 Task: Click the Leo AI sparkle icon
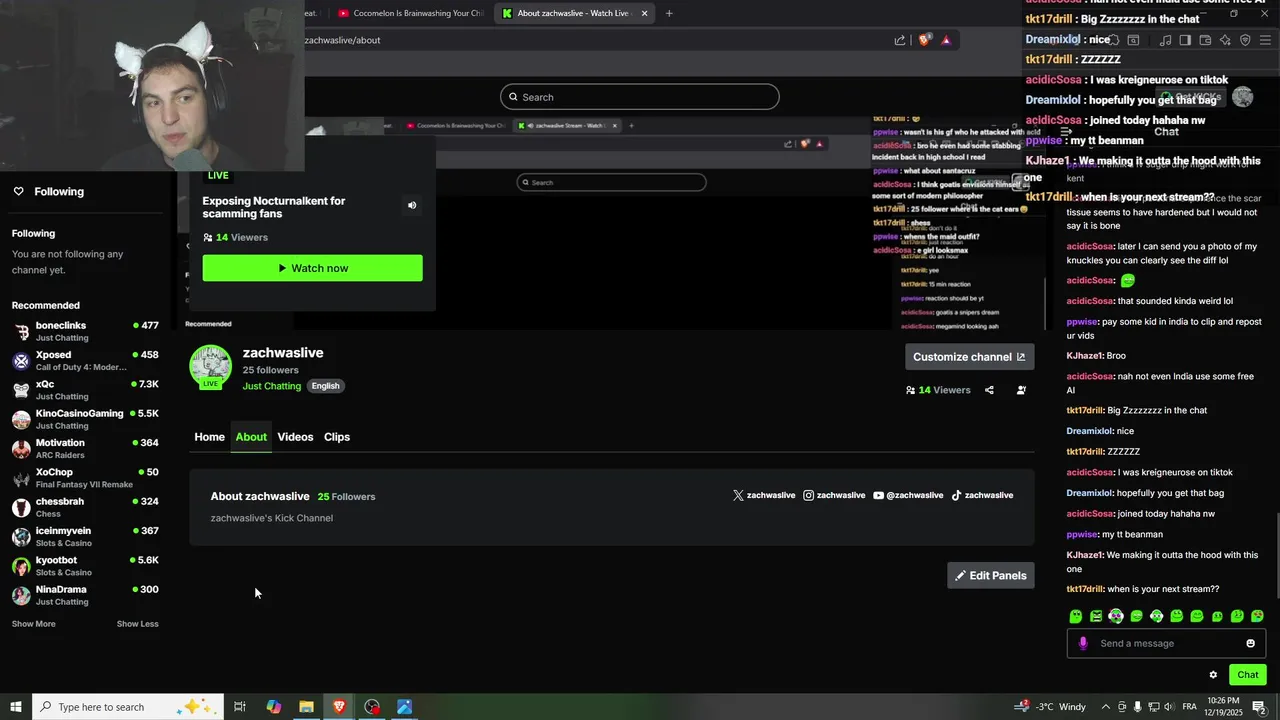1225,40
